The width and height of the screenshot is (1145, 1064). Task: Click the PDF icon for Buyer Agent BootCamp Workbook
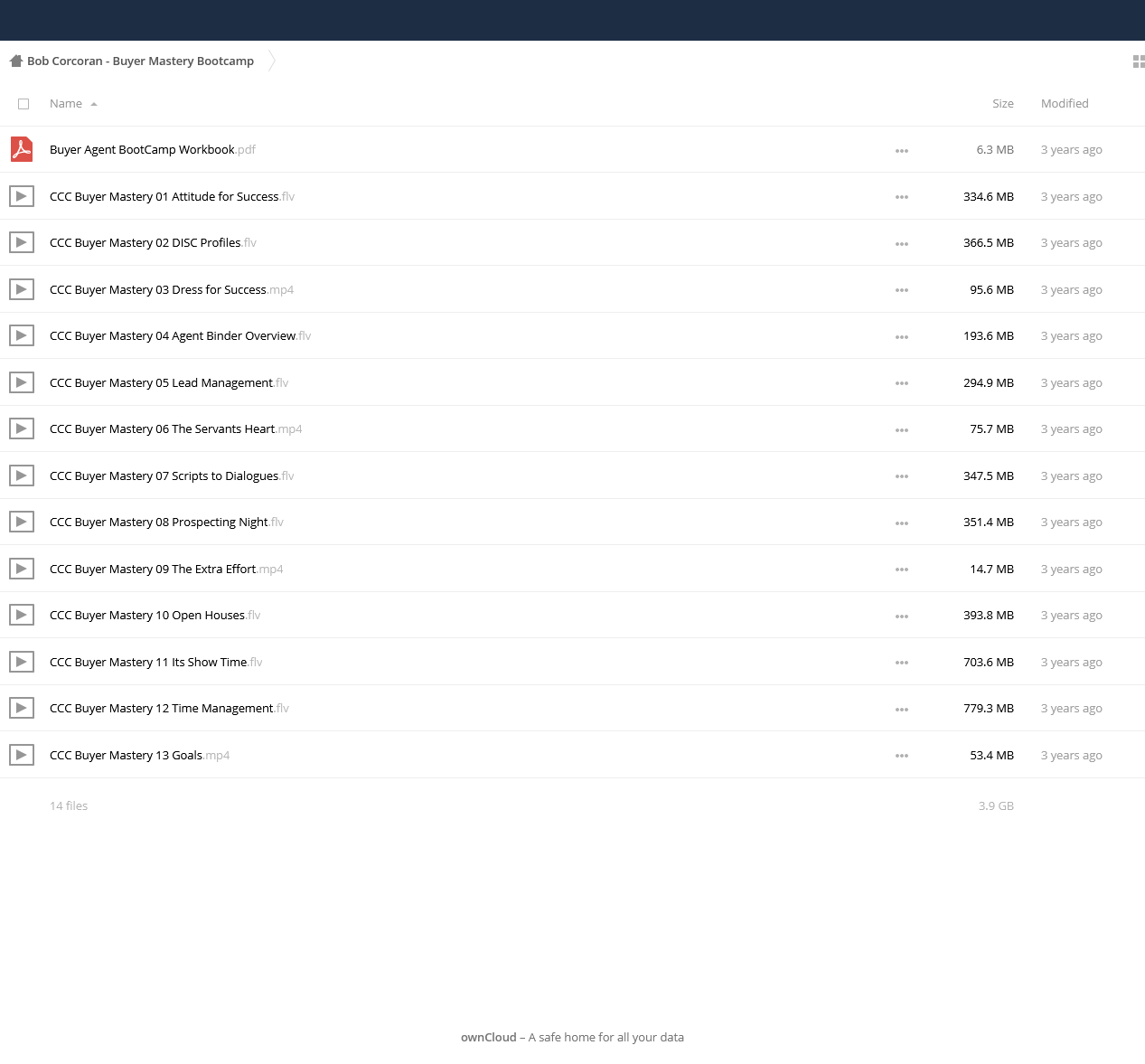(x=22, y=149)
